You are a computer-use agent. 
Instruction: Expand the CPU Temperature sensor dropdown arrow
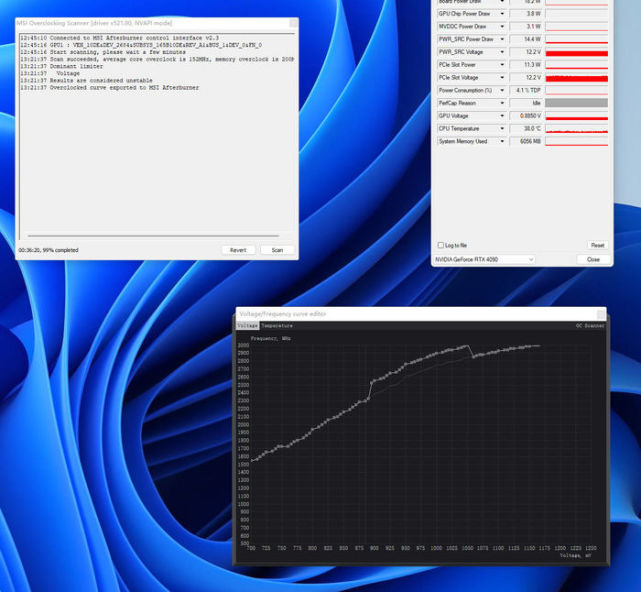point(502,129)
